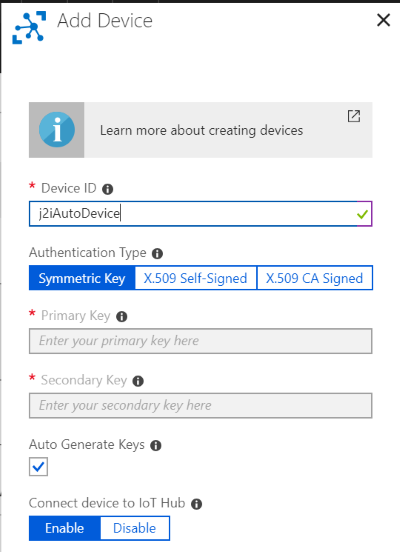Show info tooltip next to Device ID

(107, 189)
